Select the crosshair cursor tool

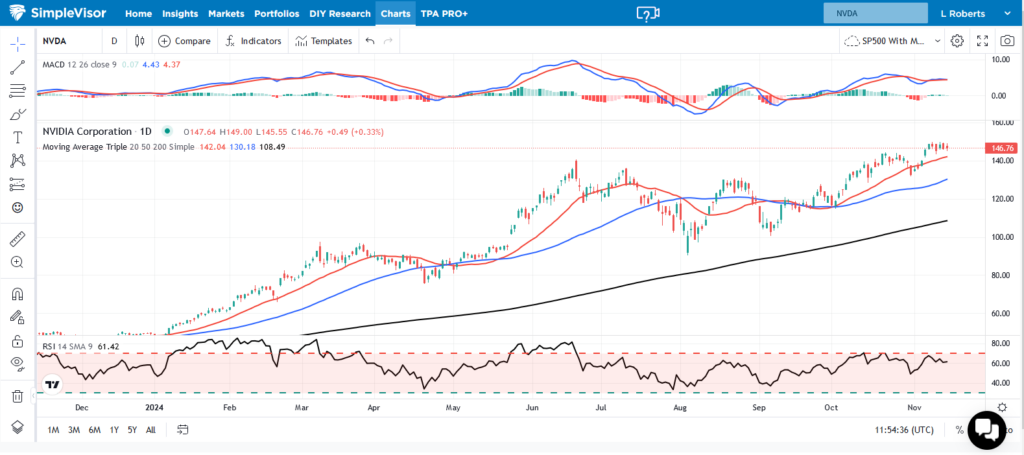pyautogui.click(x=18, y=42)
